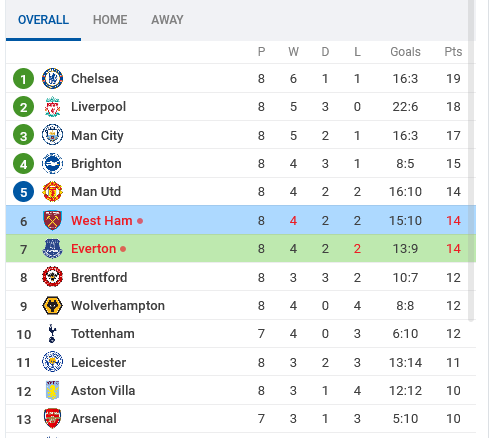Click the Tottenham cockerel crest
The height and width of the screenshot is (438, 489).
coord(52,334)
